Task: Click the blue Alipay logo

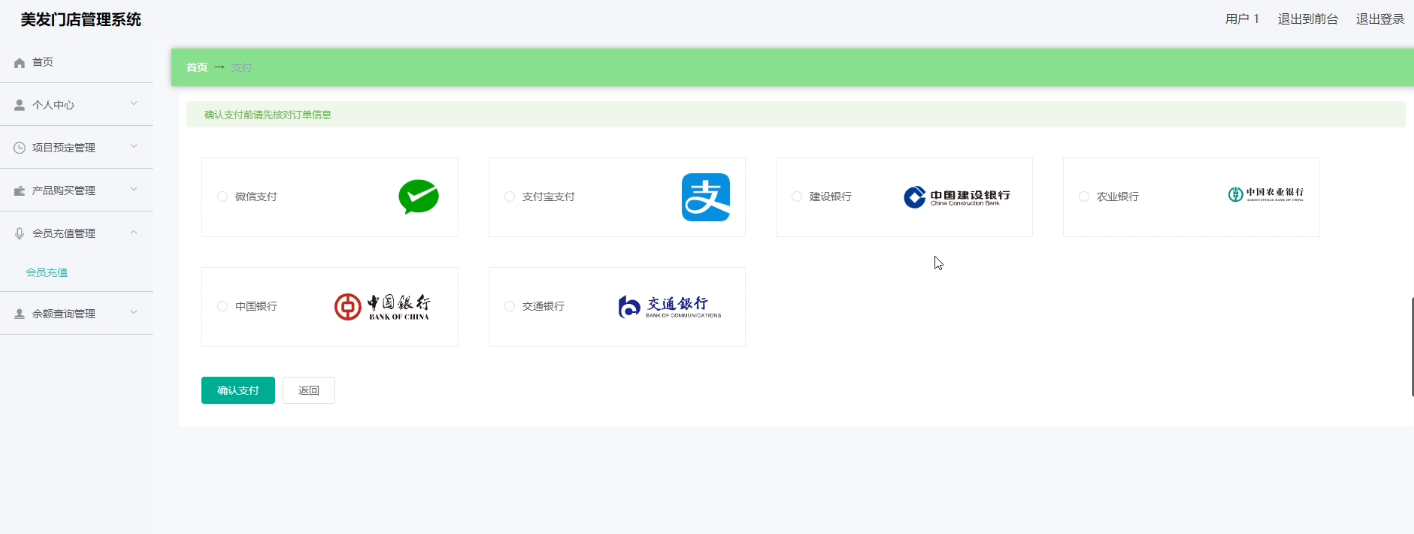Action: pos(706,197)
